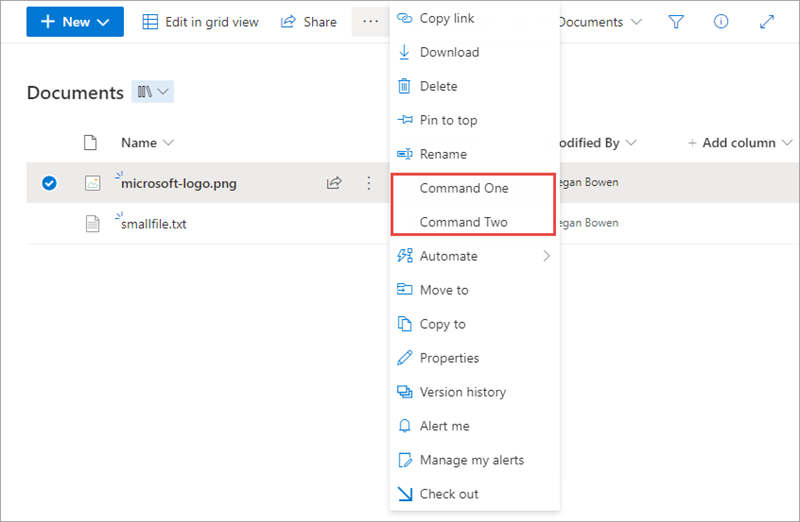Select Properties menu entry
This screenshot has height=522, width=800.
(474, 358)
